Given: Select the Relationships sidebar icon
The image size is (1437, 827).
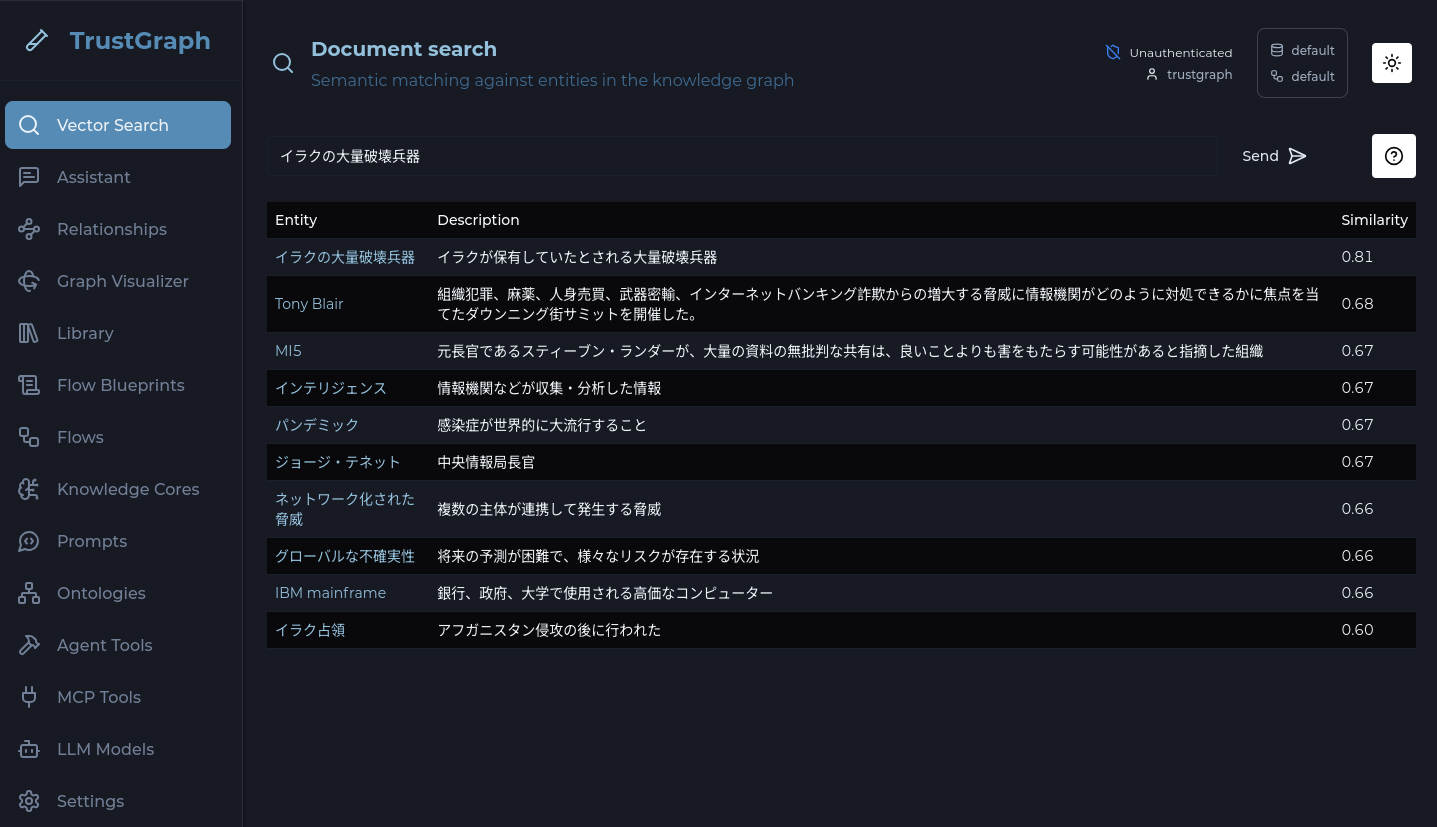Looking at the screenshot, I should click(x=29, y=229).
